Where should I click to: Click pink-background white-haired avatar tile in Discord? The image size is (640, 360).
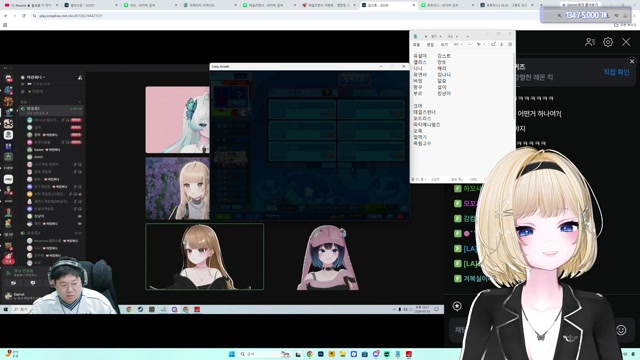tap(178, 120)
